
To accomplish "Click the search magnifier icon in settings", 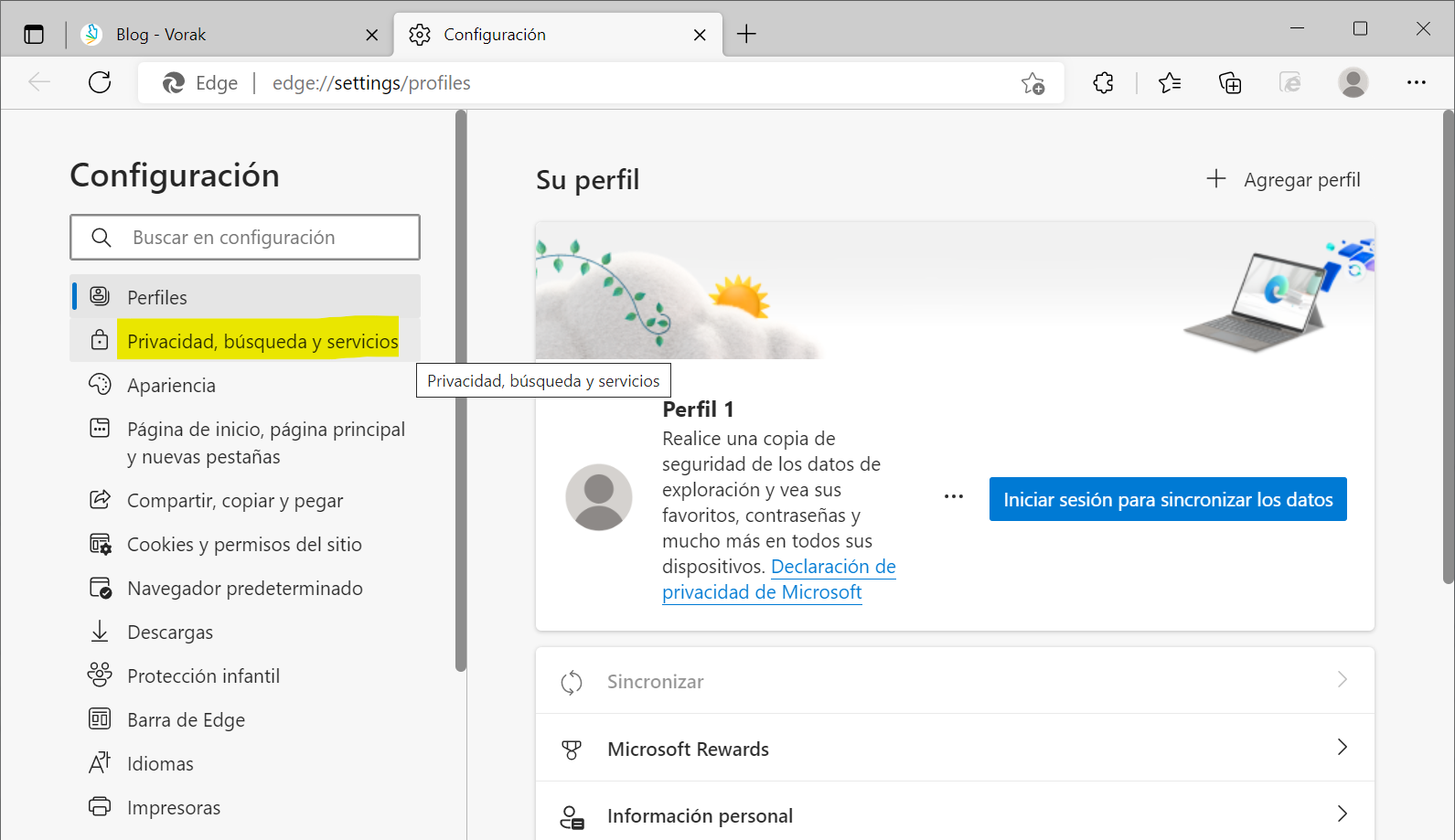I will point(102,238).
